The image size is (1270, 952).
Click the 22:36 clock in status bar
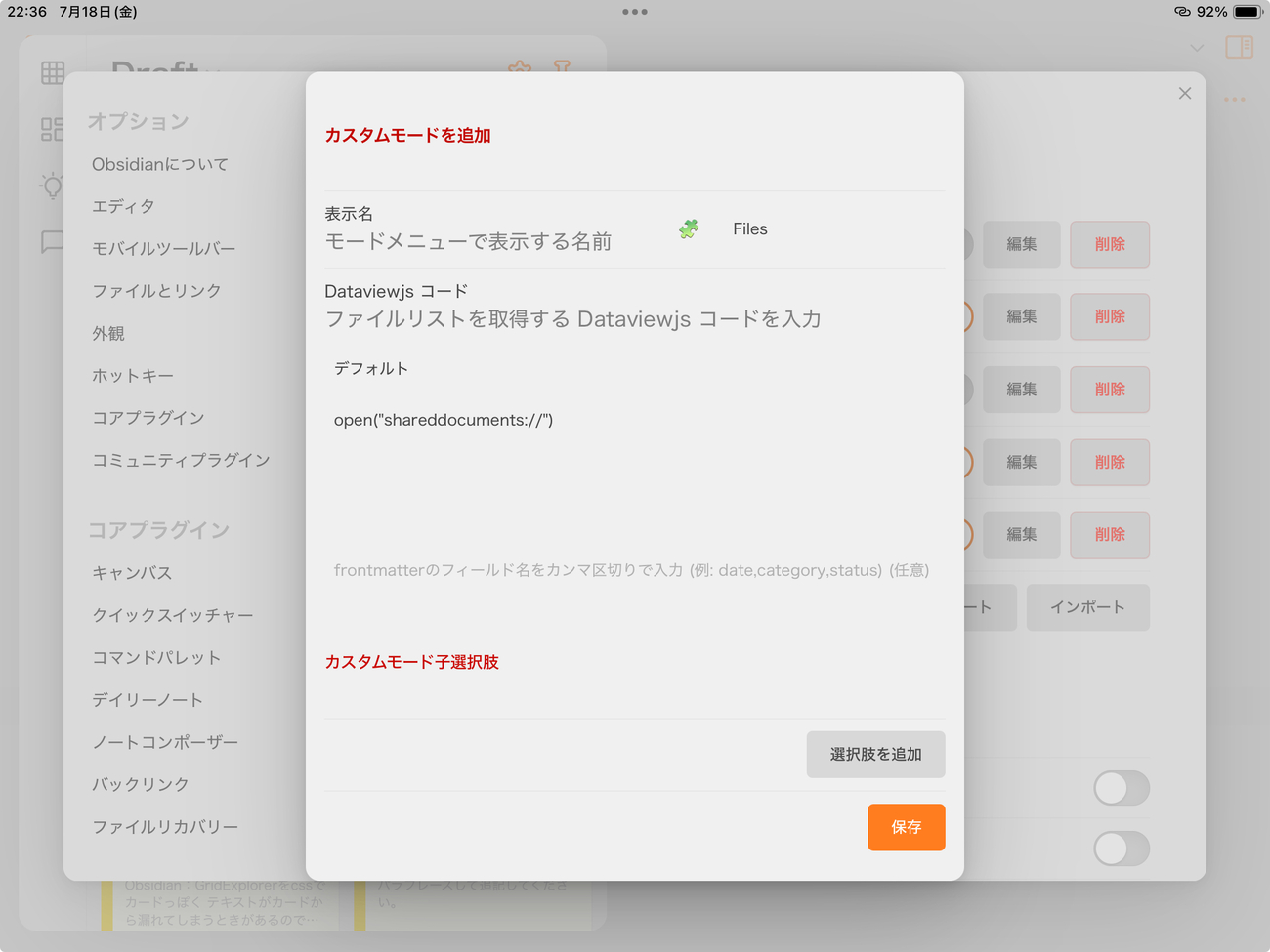coord(27,12)
